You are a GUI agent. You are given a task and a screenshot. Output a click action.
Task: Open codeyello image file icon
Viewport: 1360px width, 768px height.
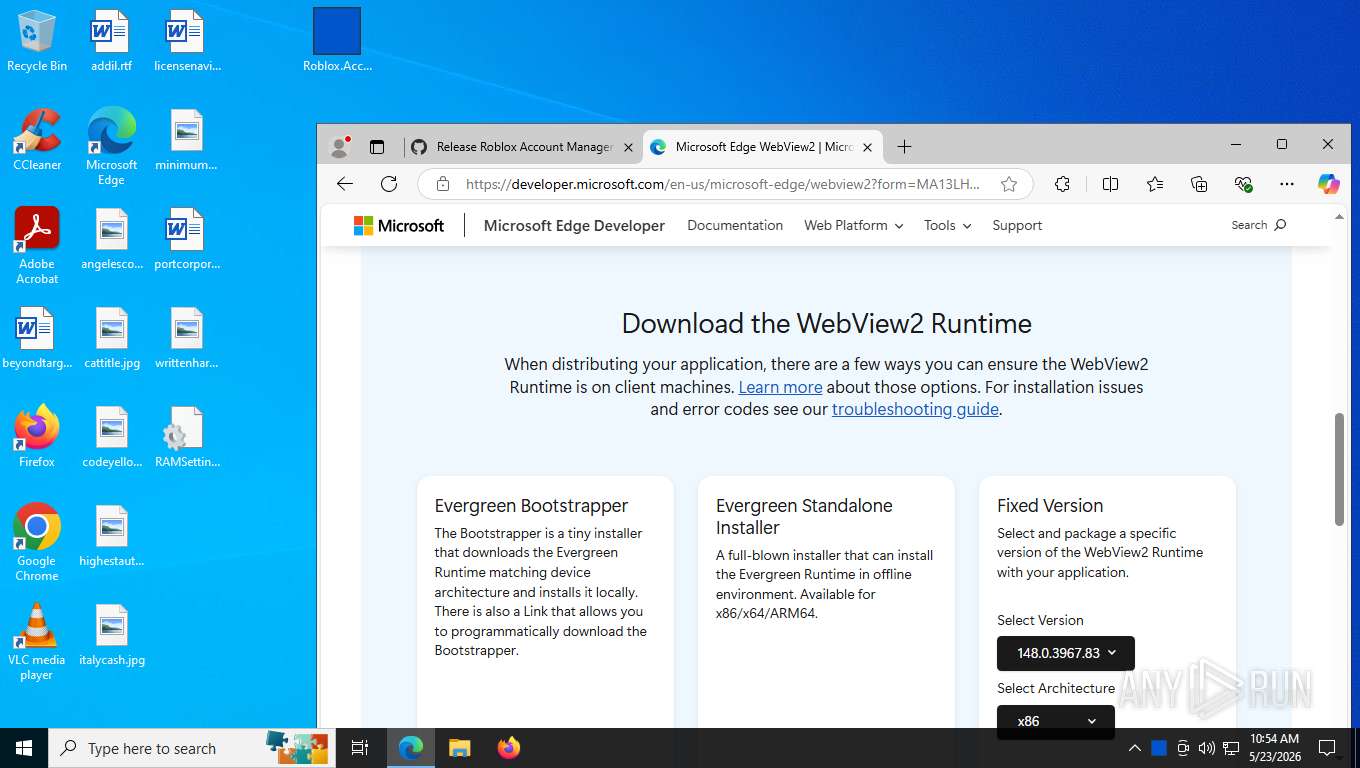tap(111, 437)
